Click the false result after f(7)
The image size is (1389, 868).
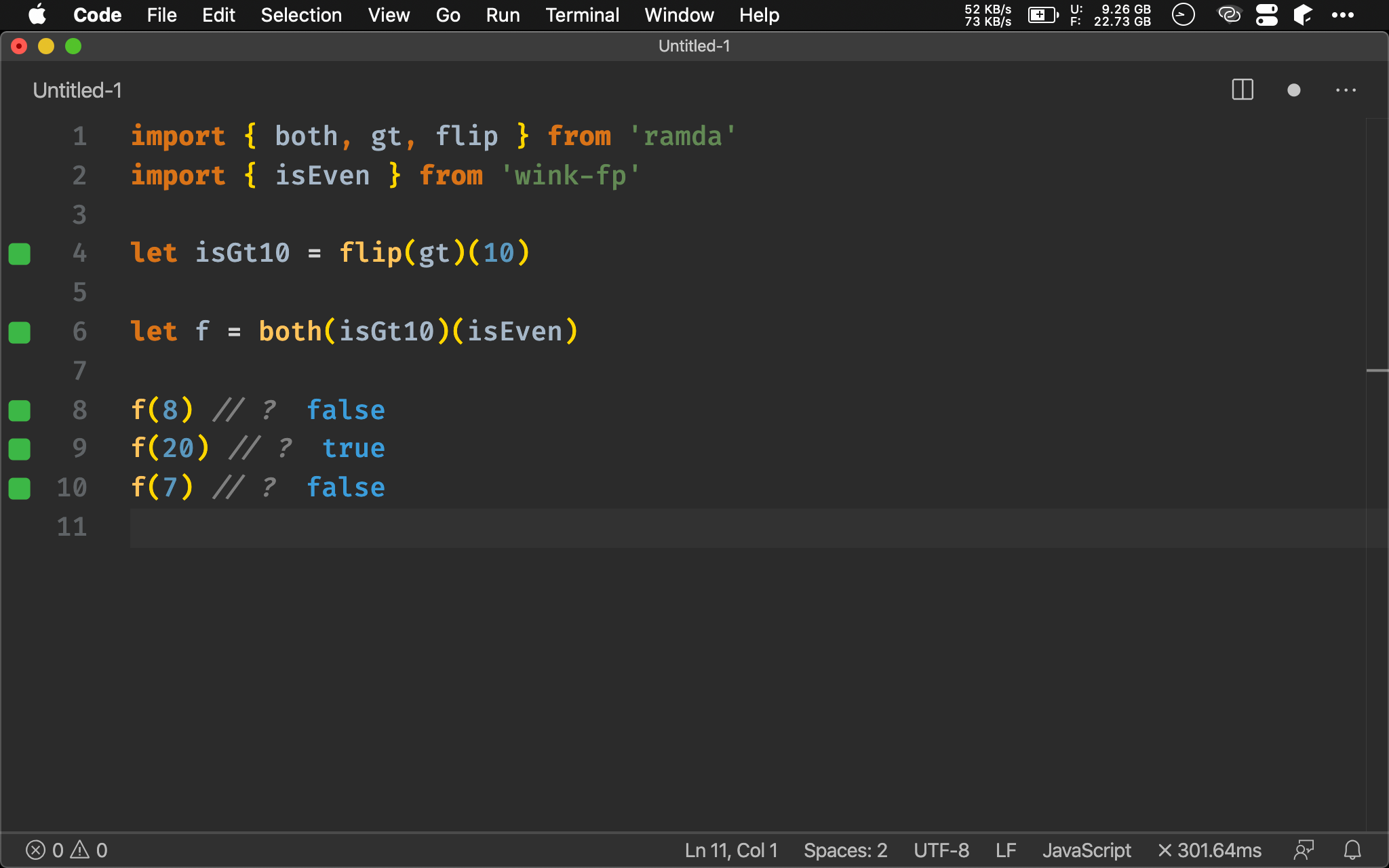click(346, 488)
